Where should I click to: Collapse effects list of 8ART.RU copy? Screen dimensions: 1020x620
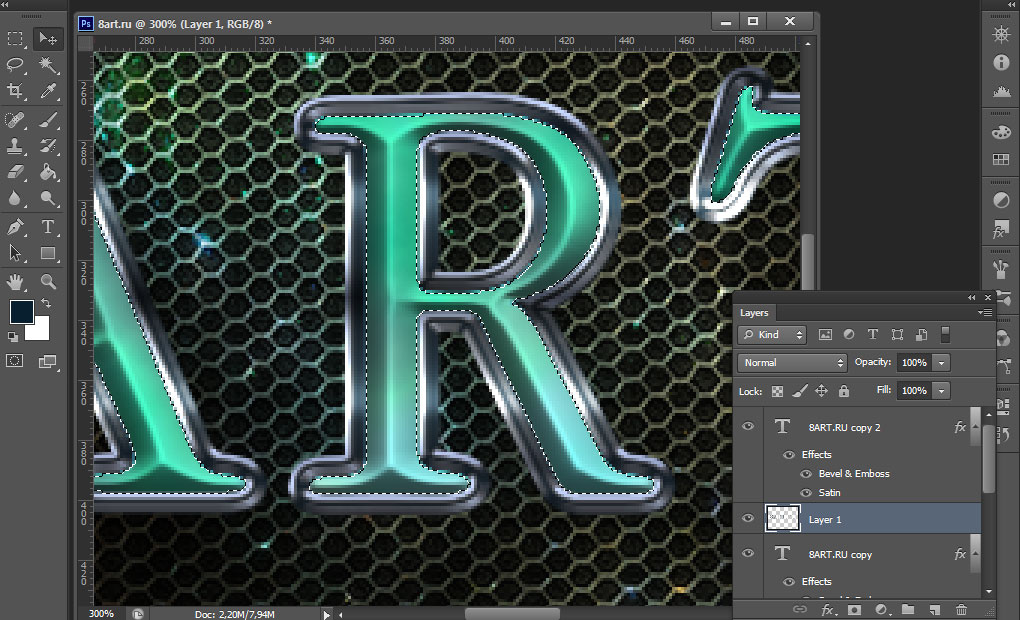(x=975, y=553)
